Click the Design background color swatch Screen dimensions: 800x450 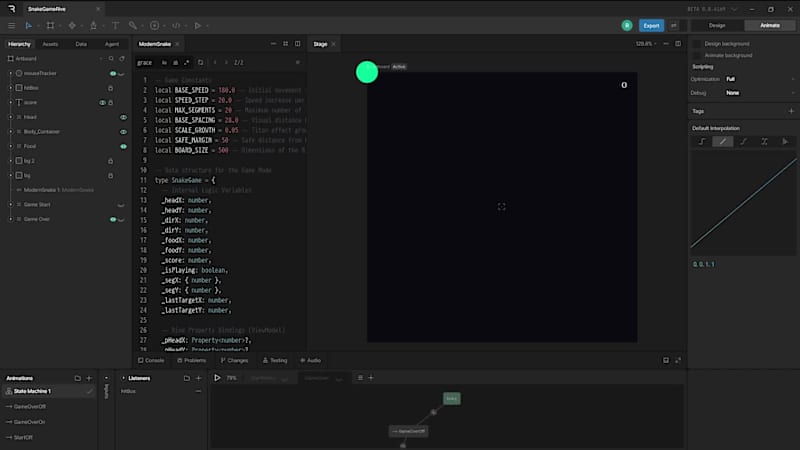[697, 44]
